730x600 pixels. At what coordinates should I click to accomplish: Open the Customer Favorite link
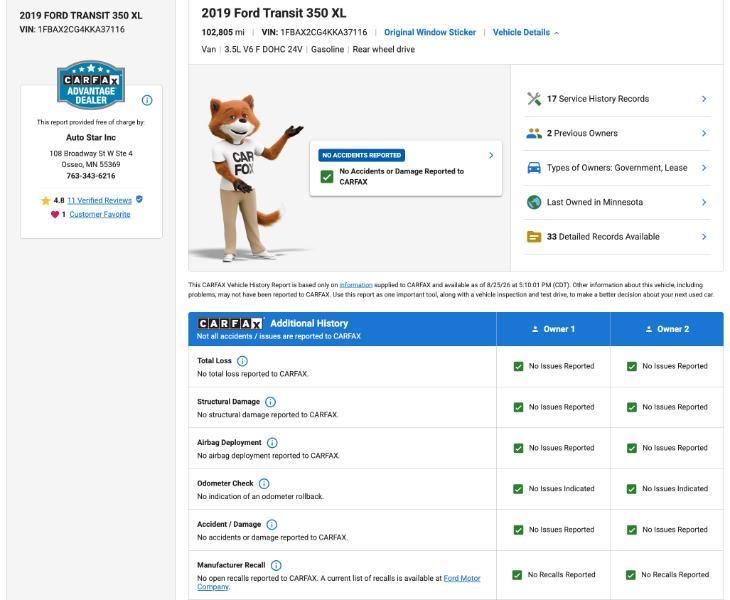[100, 214]
